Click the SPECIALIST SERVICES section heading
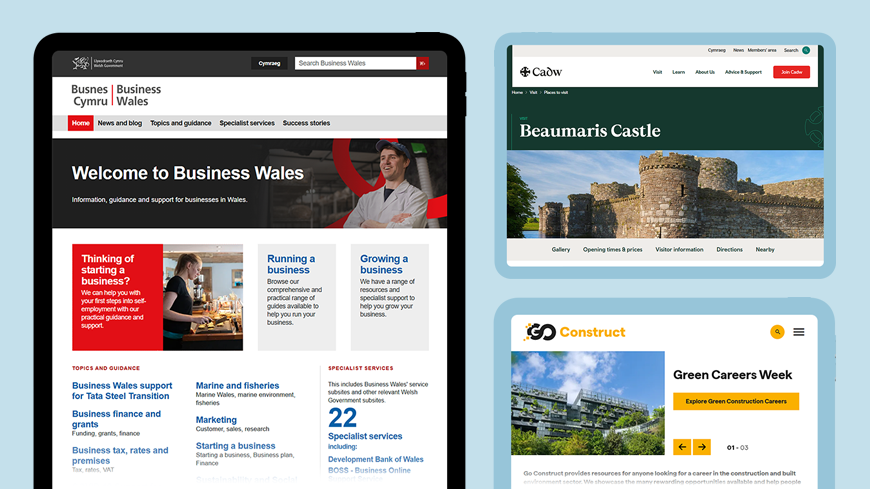This screenshot has height=489, width=870. pos(361,368)
